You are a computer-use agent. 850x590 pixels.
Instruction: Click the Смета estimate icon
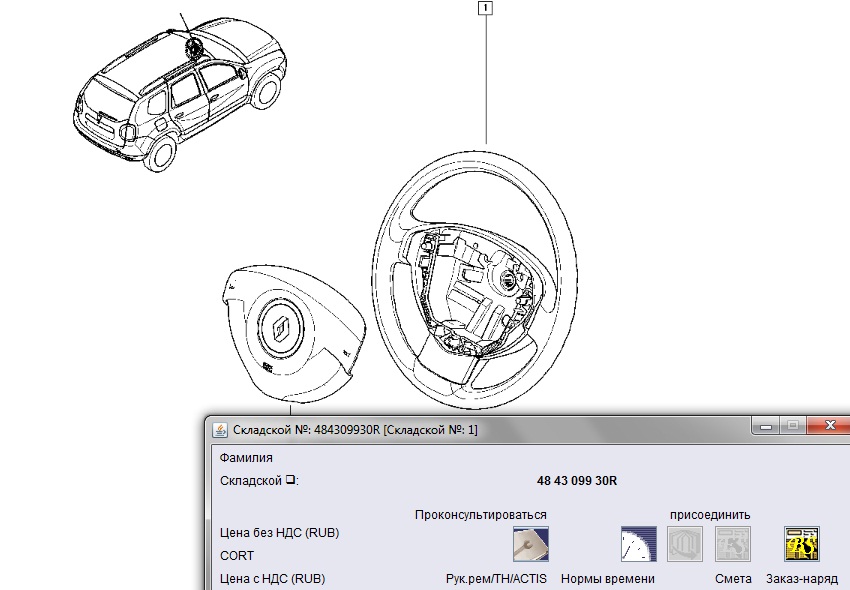(x=733, y=543)
